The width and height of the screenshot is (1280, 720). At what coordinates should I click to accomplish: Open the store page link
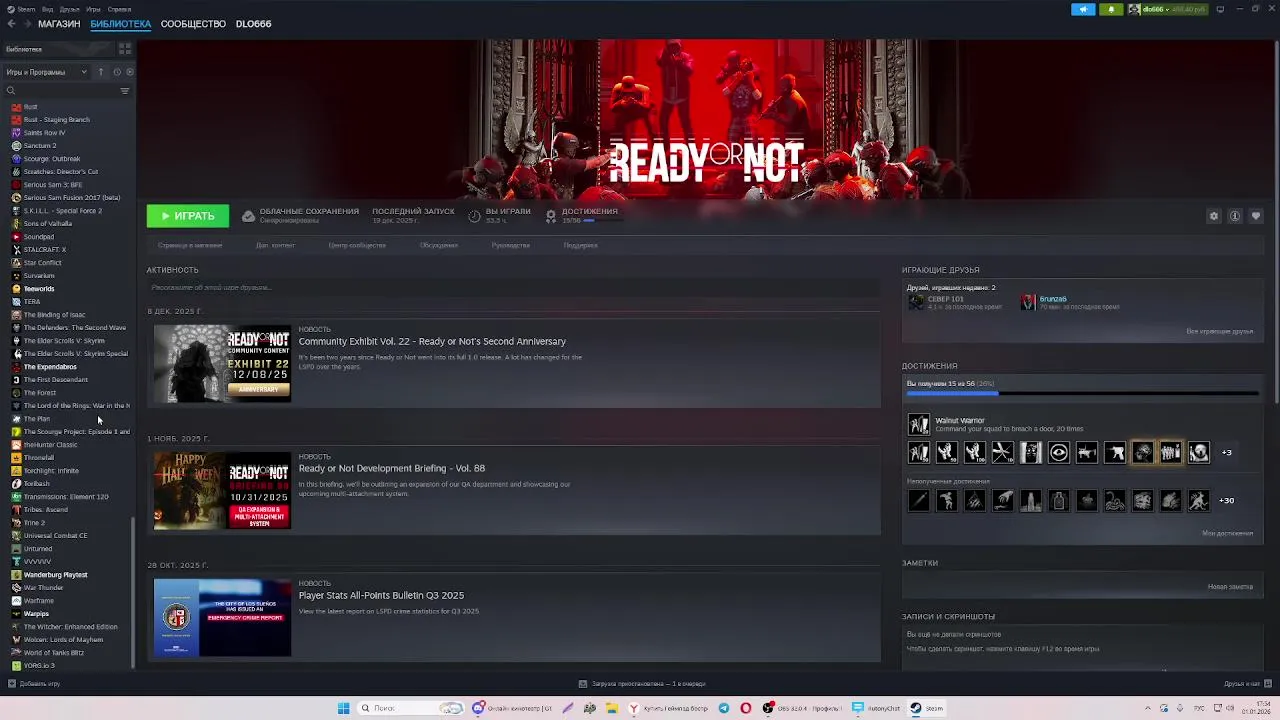(188, 245)
